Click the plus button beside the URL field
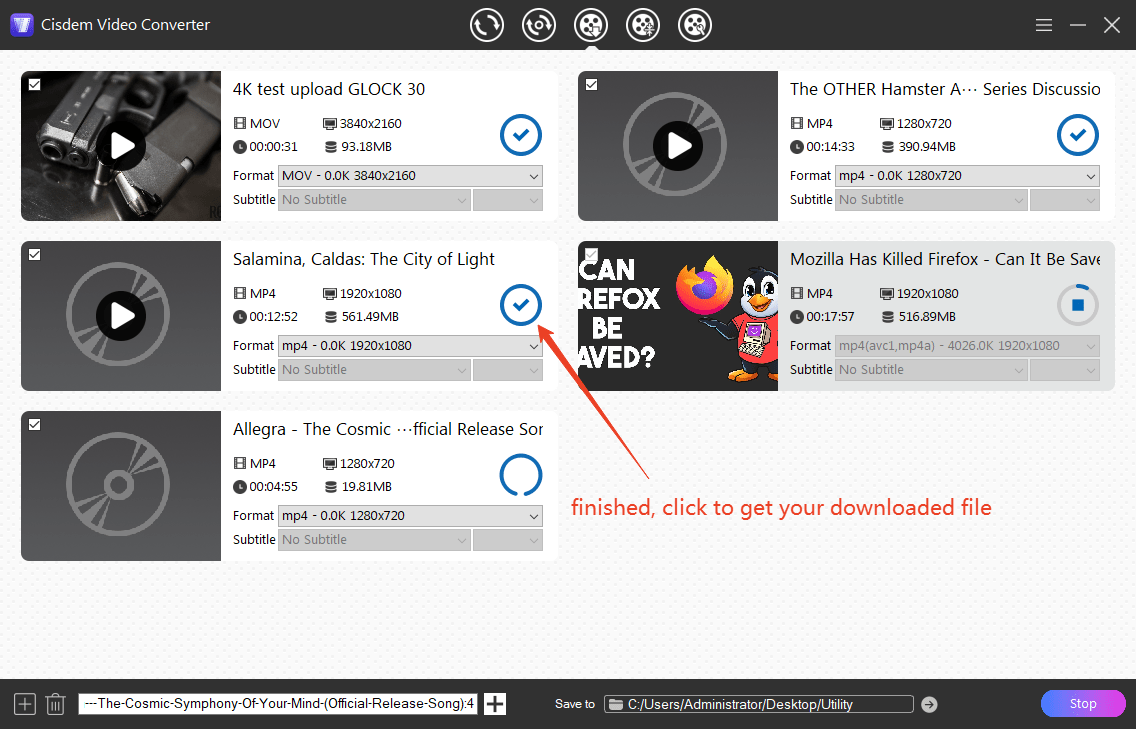1136x729 pixels. point(495,704)
